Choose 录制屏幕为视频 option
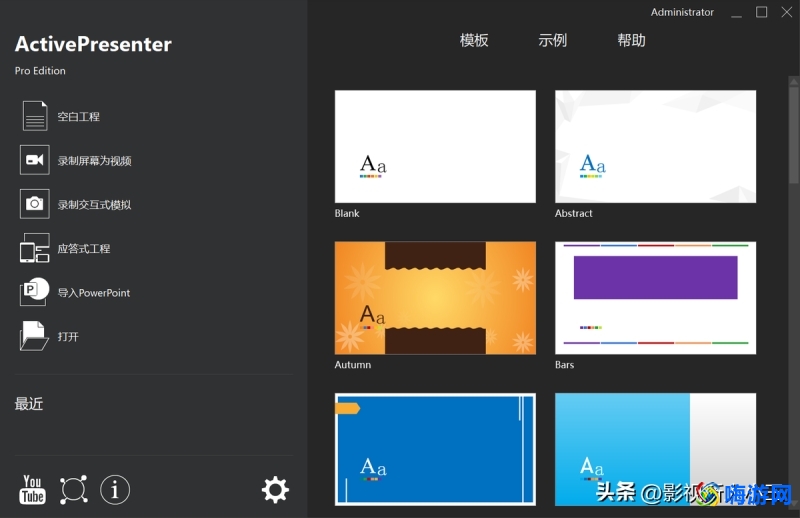This screenshot has height=518, width=800. 94,161
